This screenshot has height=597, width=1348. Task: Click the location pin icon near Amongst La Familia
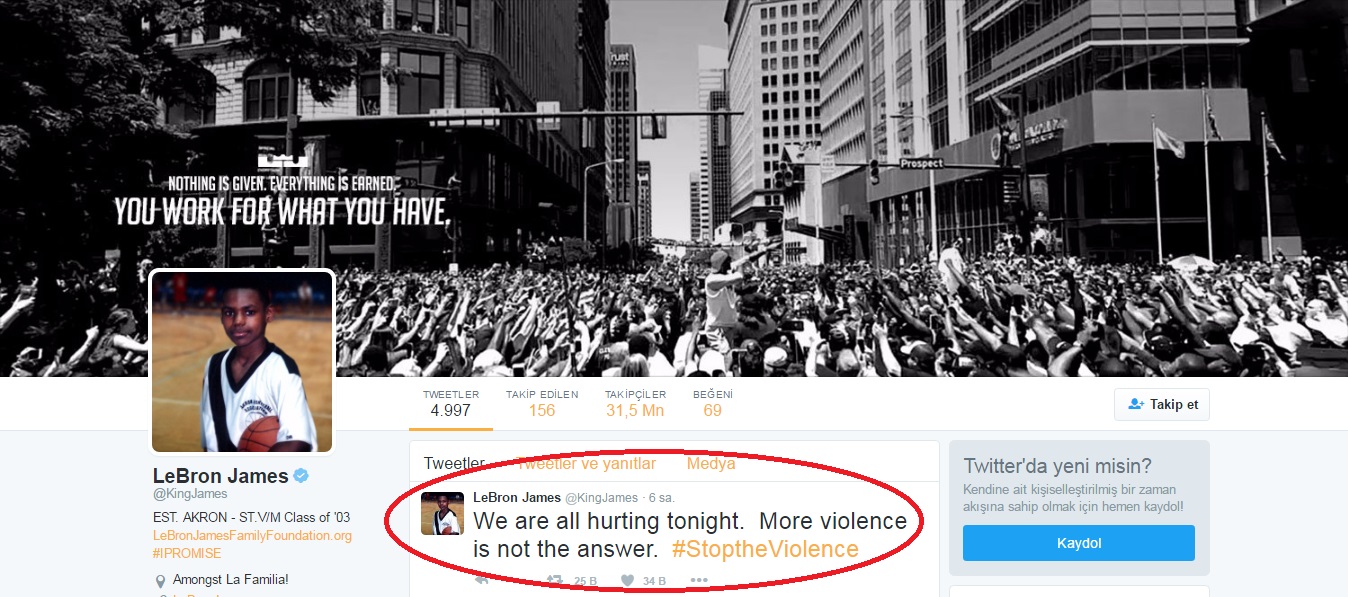pos(160,581)
